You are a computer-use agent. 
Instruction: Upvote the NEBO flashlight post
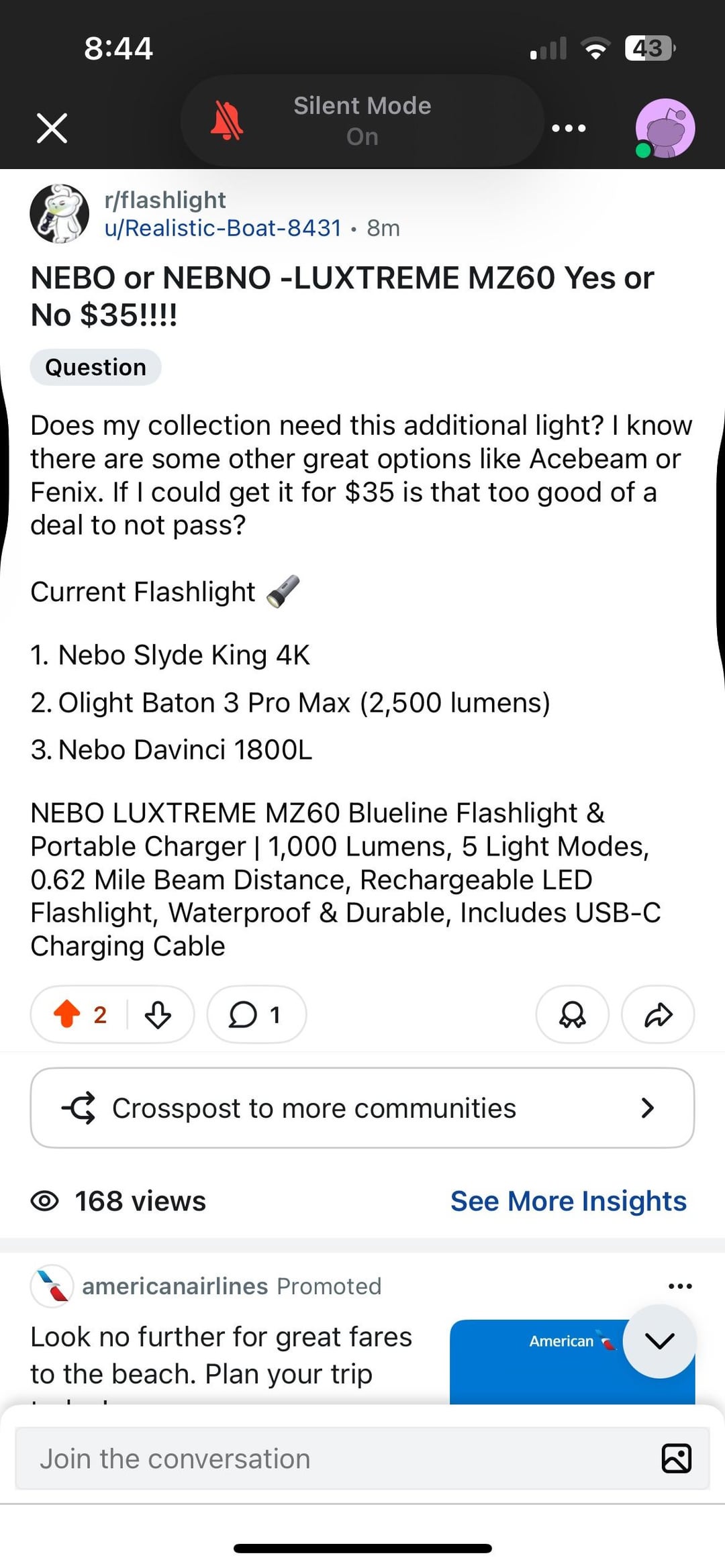pyautogui.click(x=67, y=1014)
